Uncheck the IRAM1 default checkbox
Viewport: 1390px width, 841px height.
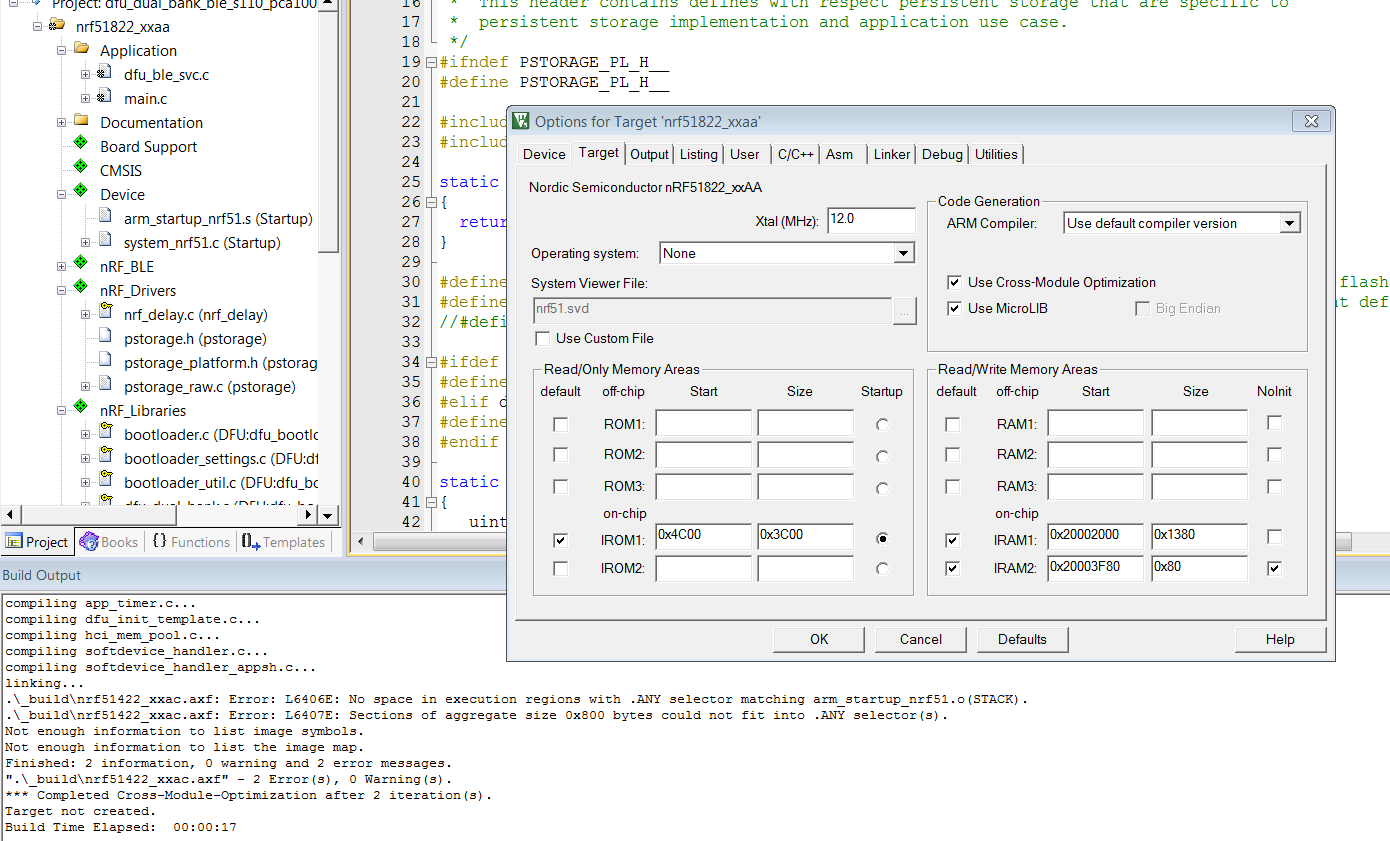coord(953,540)
